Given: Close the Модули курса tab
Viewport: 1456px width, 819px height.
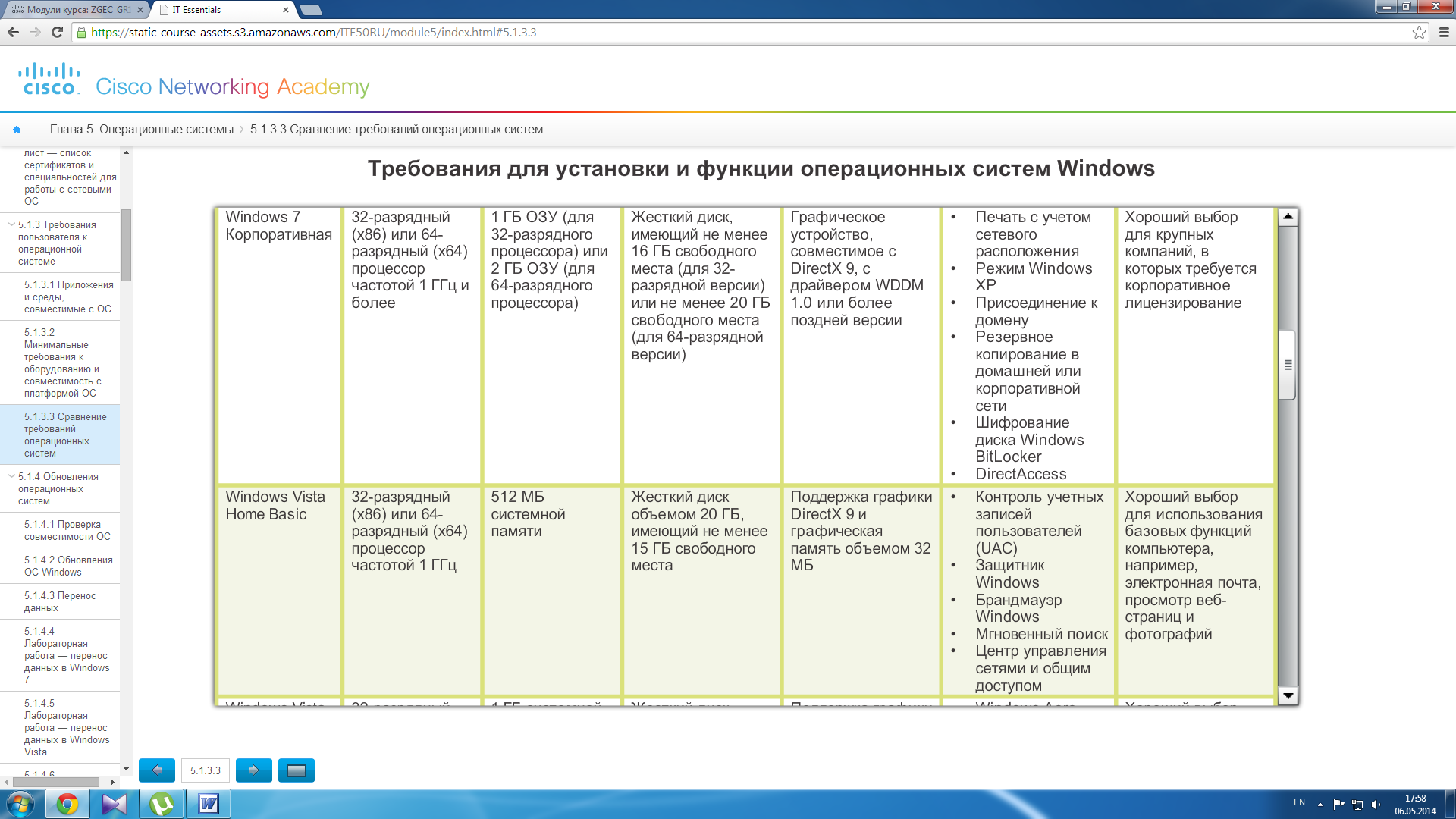Looking at the screenshot, I should [140, 10].
